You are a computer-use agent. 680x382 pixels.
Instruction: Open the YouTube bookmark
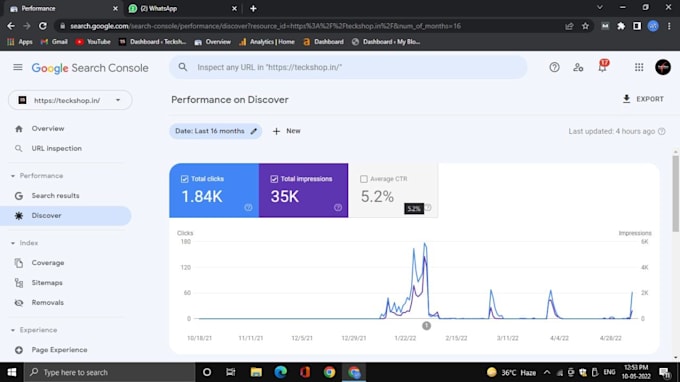[x=93, y=42]
